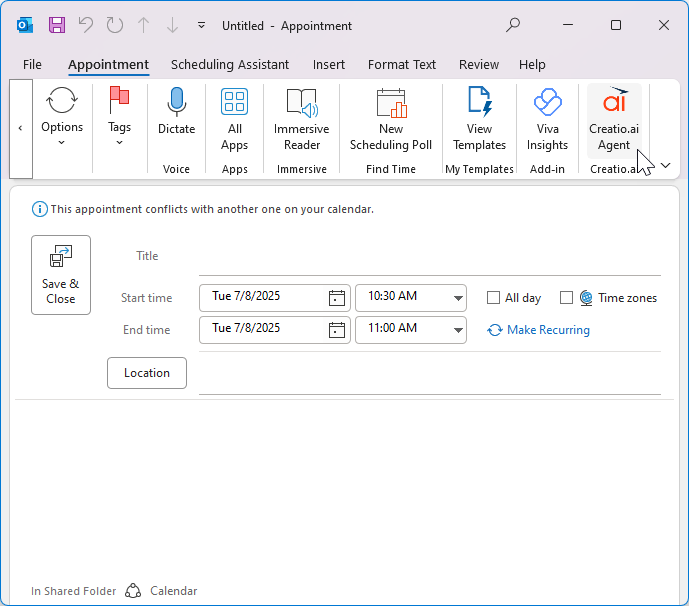Open the File menu
Image resolution: width=689 pixels, height=606 pixels.
(x=32, y=65)
